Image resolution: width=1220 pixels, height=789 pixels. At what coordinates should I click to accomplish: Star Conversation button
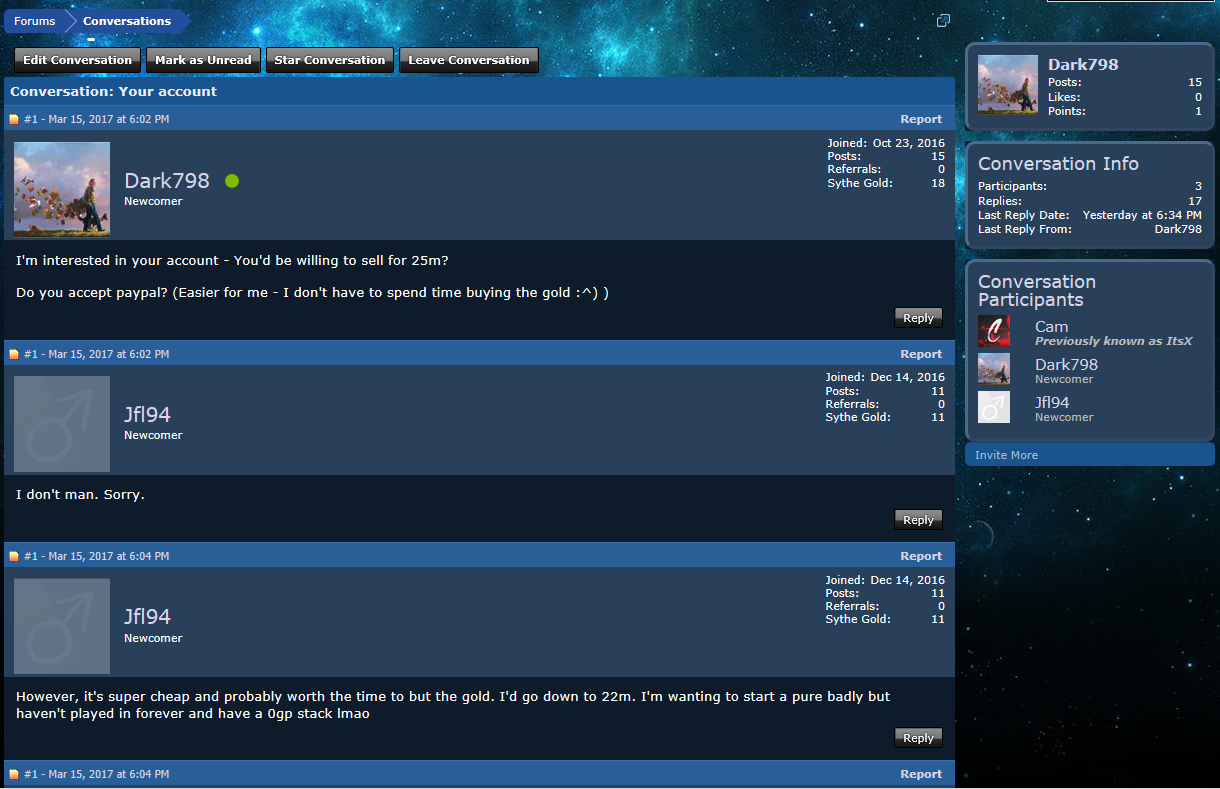point(330,60)
